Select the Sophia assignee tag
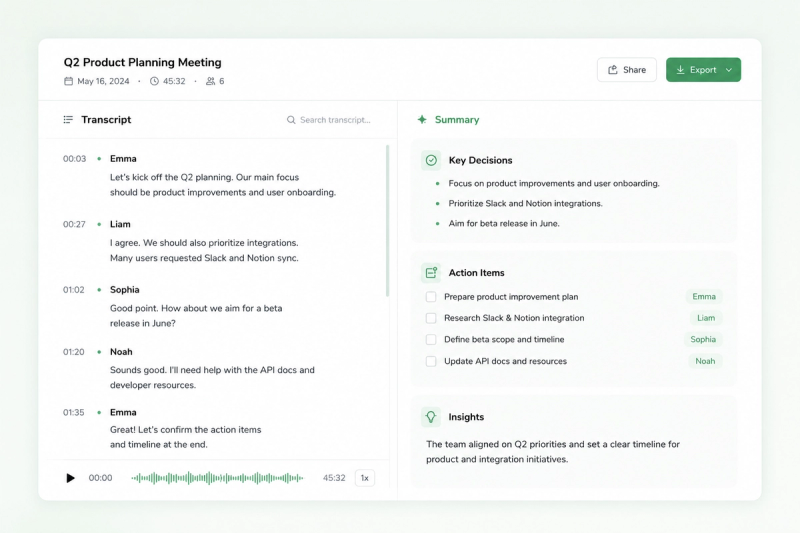800x533 pixels. click(x=703, y=339)
